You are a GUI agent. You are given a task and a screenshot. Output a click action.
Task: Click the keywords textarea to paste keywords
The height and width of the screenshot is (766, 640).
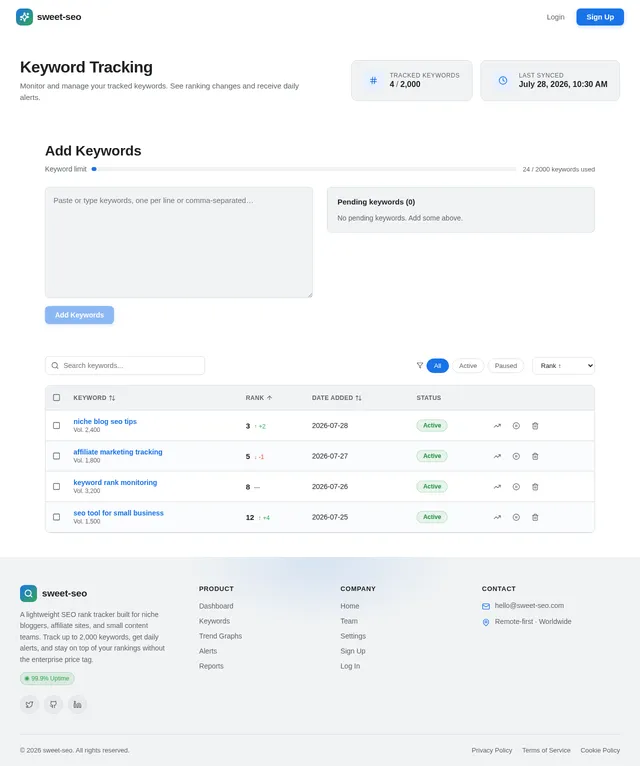pyautogui.click(x=179, y=242)
